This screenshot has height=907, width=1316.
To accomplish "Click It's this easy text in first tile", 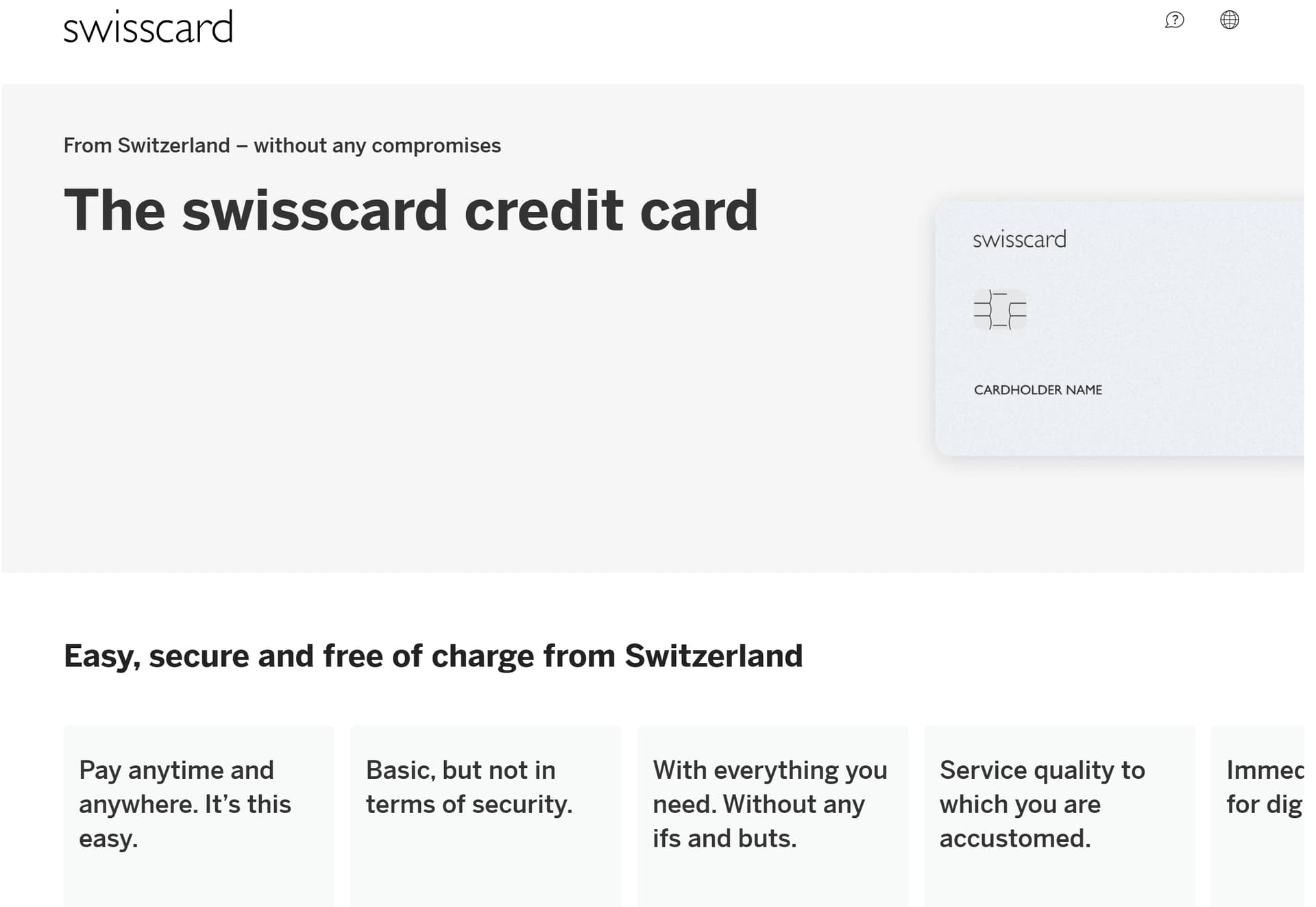I will (x=185, y=821).
